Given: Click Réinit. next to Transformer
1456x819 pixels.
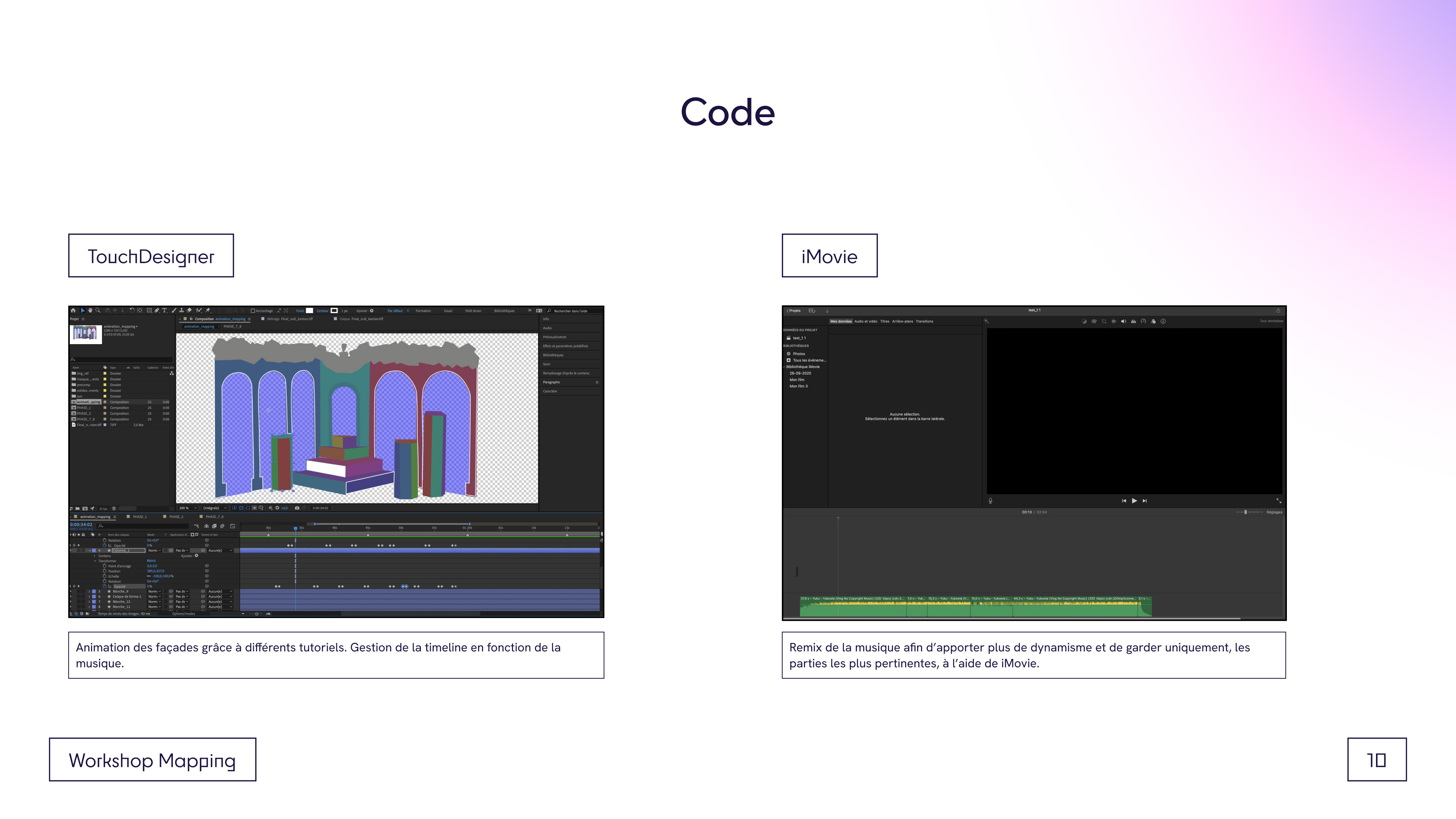Looking at the screenshot, I should [x=152, y=561].
